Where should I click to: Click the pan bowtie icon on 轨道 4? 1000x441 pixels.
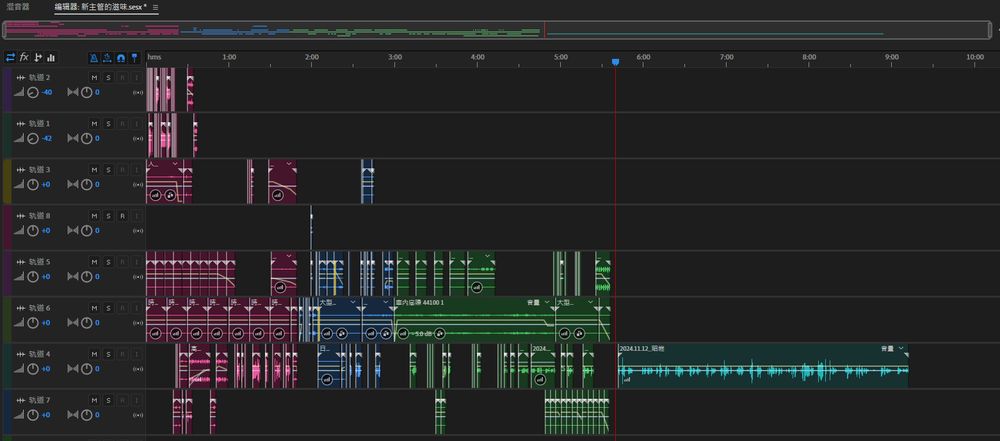click(x=73, y=369)
